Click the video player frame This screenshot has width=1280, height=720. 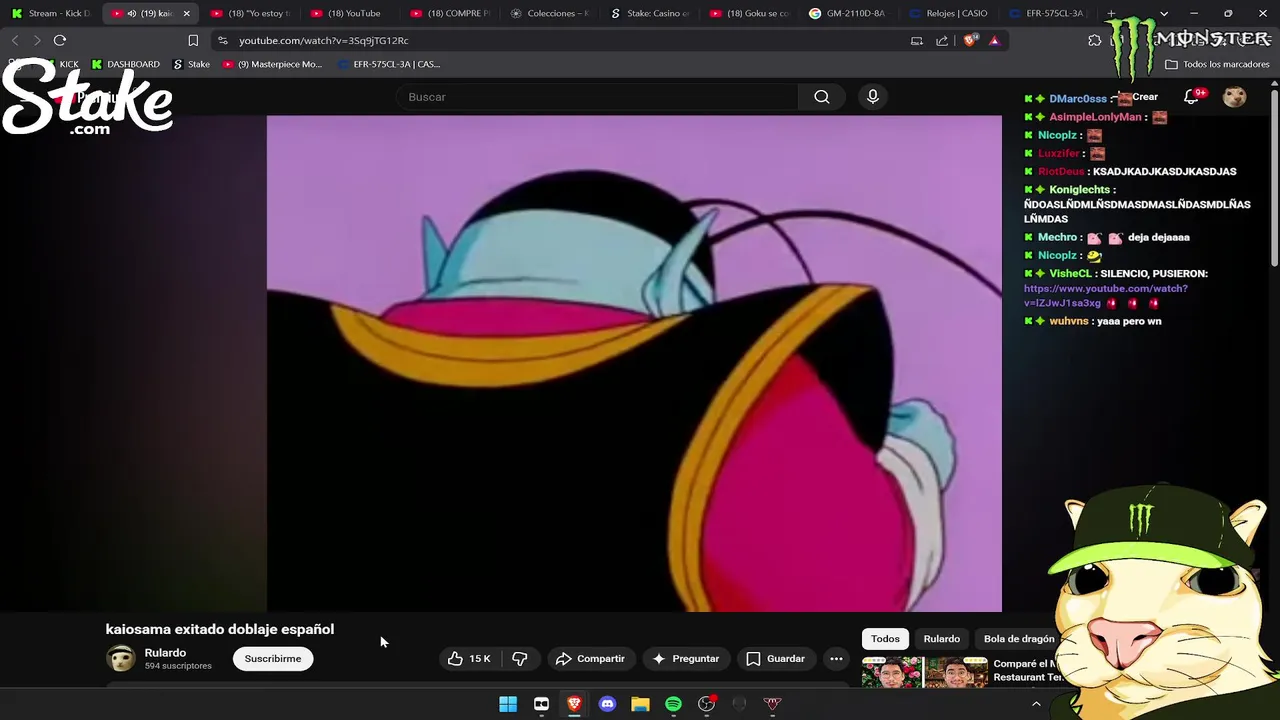click(x=634, y=363)
